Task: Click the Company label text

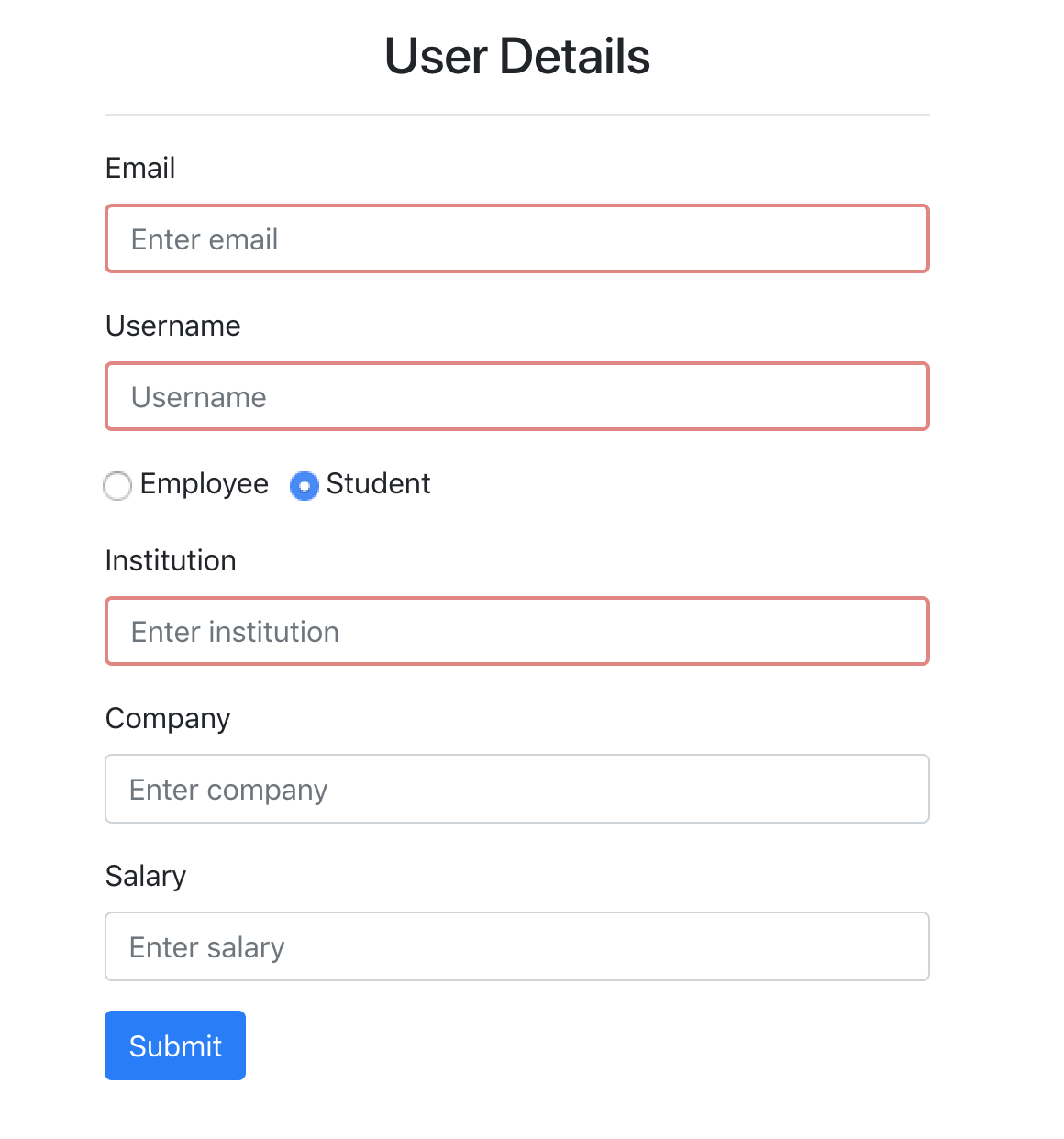Action: [168, 718]
